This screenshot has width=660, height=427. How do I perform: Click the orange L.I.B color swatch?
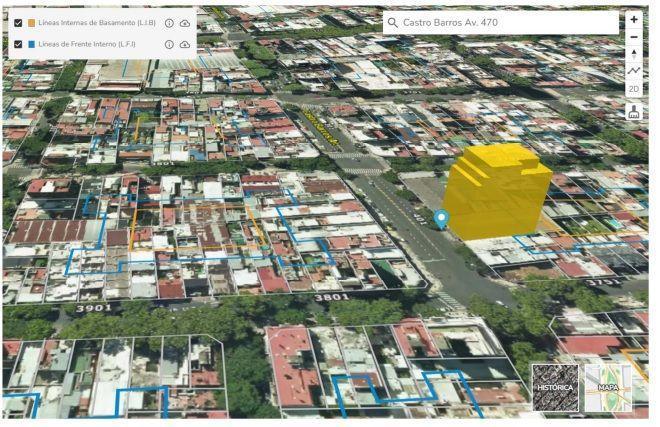pyautogui.click(x=31, y=23)
